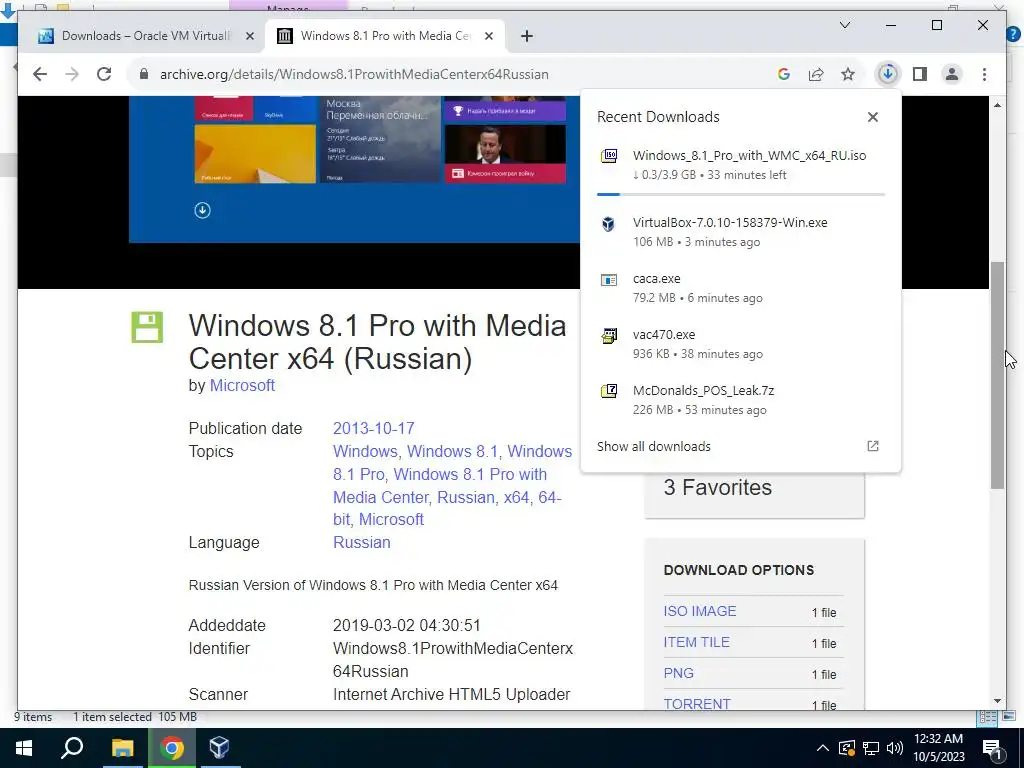This screenshot has width=1024, height=768.
Task: Open the ITEM TILE download option
Action: pos(696,643)
